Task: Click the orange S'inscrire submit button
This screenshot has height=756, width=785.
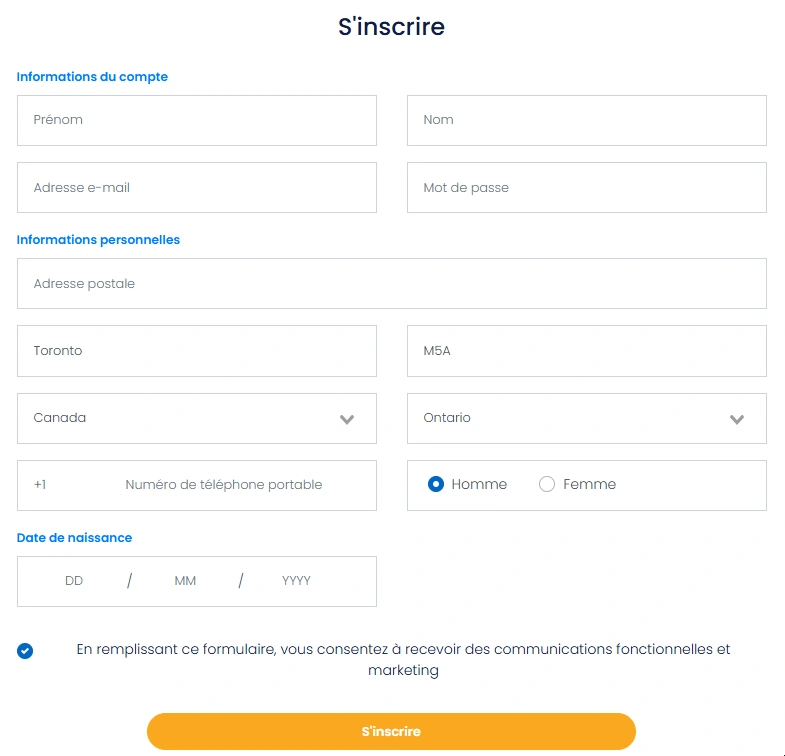Action: 391,731
